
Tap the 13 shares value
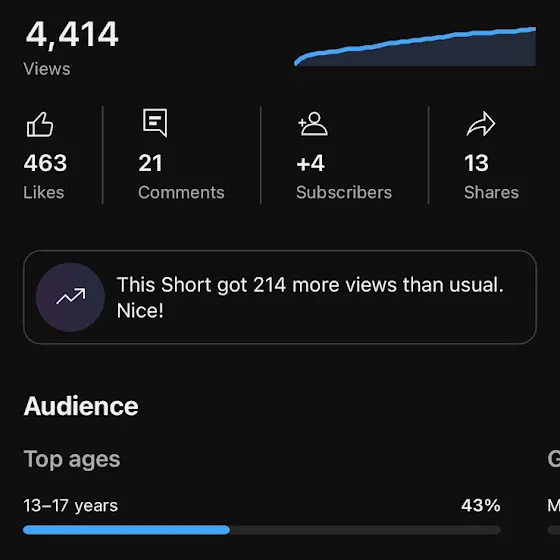[x=476, y=163]
